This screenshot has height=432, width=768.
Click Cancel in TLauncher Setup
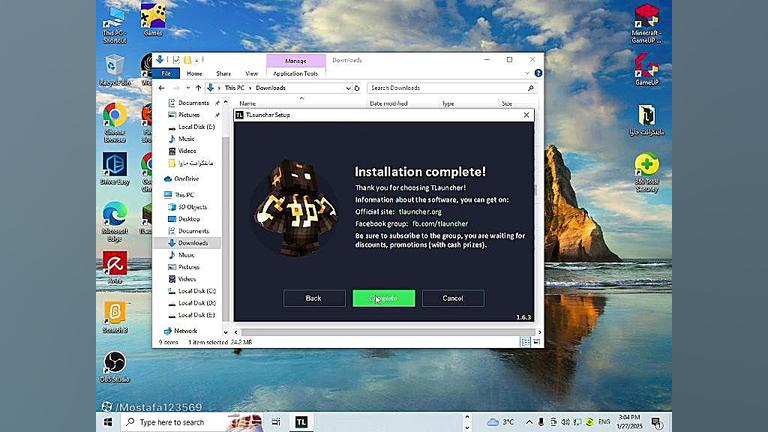453,298
